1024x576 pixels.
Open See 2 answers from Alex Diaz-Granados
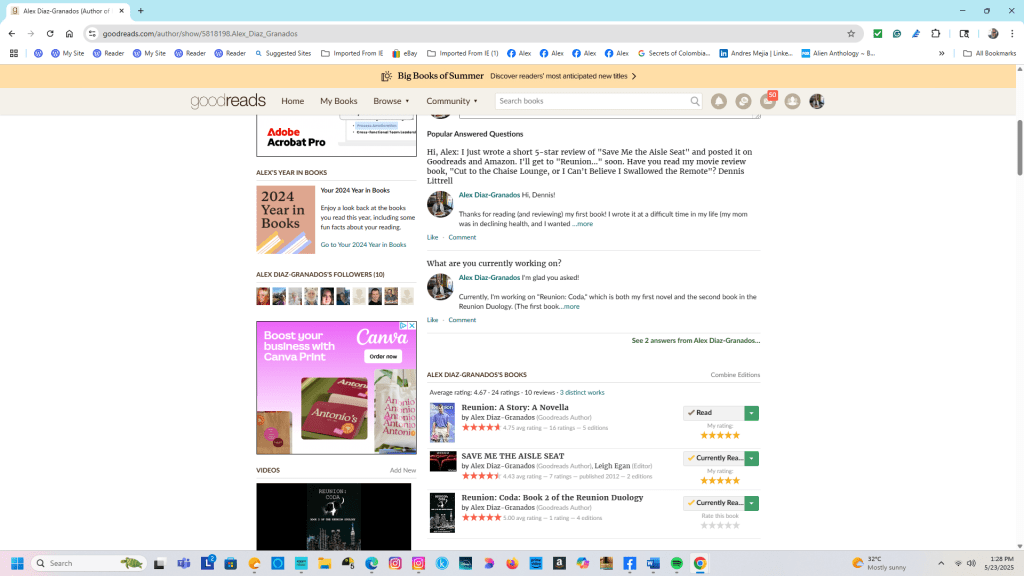pos(695,341)
